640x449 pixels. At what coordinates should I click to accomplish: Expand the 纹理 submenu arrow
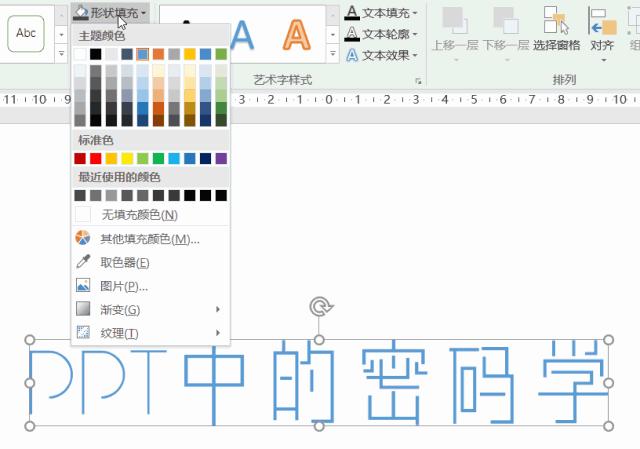click(218, 333)
